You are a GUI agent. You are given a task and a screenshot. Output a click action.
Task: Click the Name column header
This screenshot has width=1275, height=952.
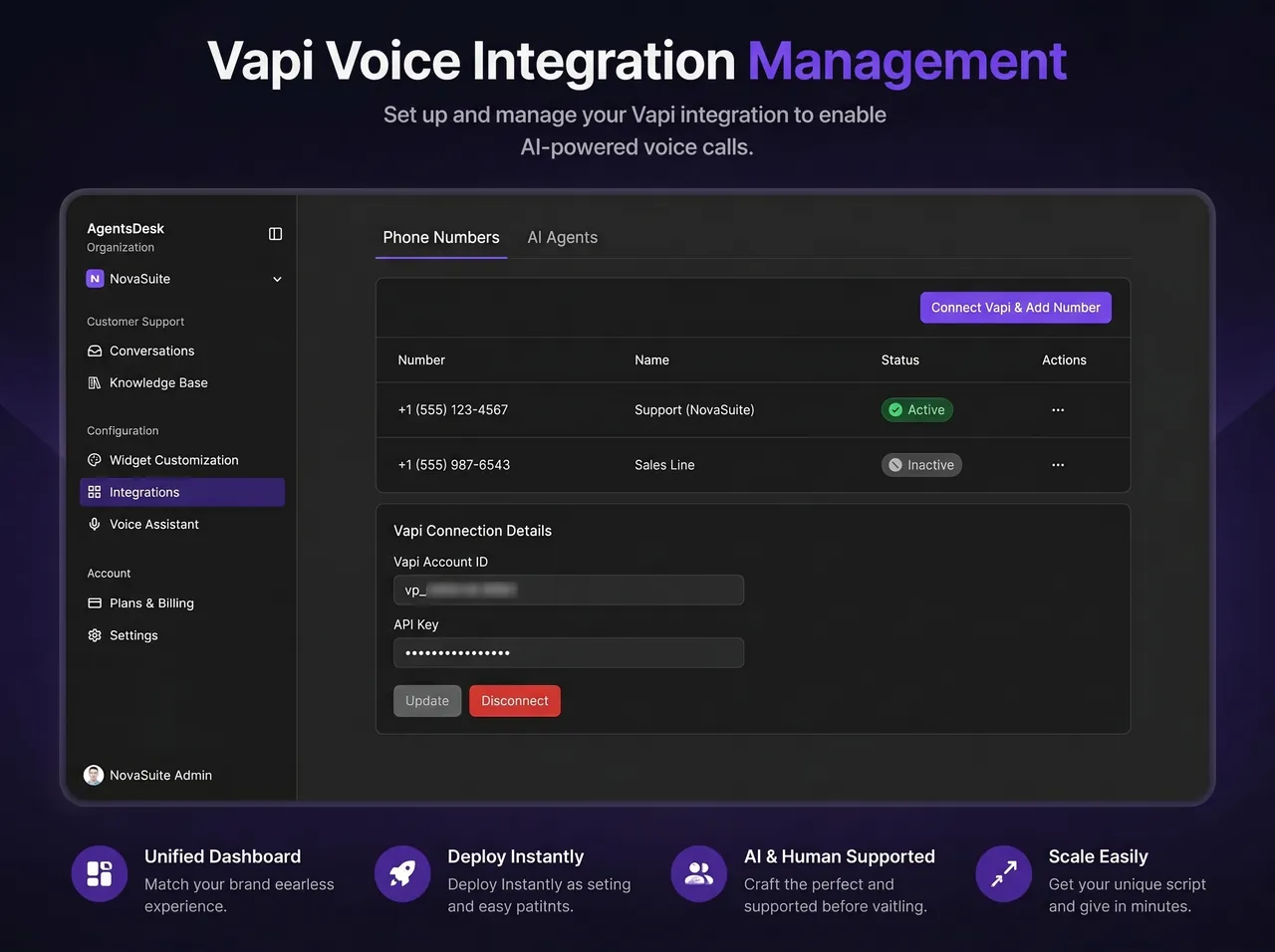click(651, 360)
